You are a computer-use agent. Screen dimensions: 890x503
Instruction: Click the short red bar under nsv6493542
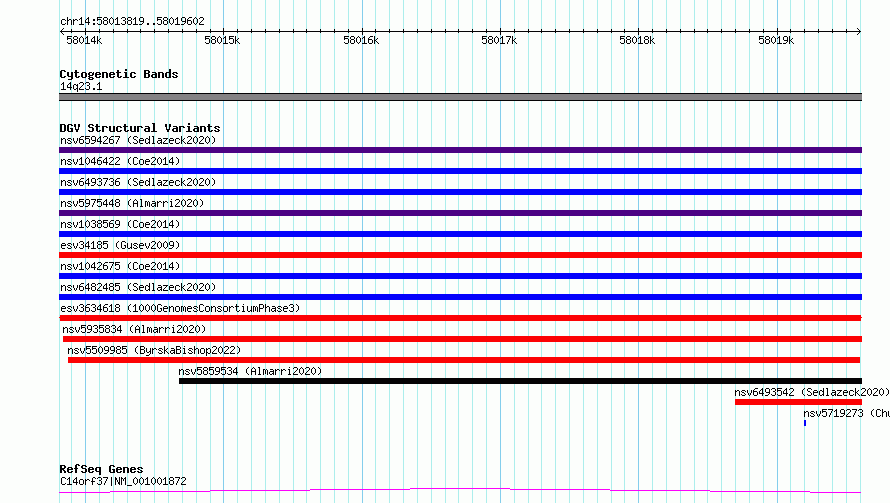pyautogui.click(x=799, y=402)
